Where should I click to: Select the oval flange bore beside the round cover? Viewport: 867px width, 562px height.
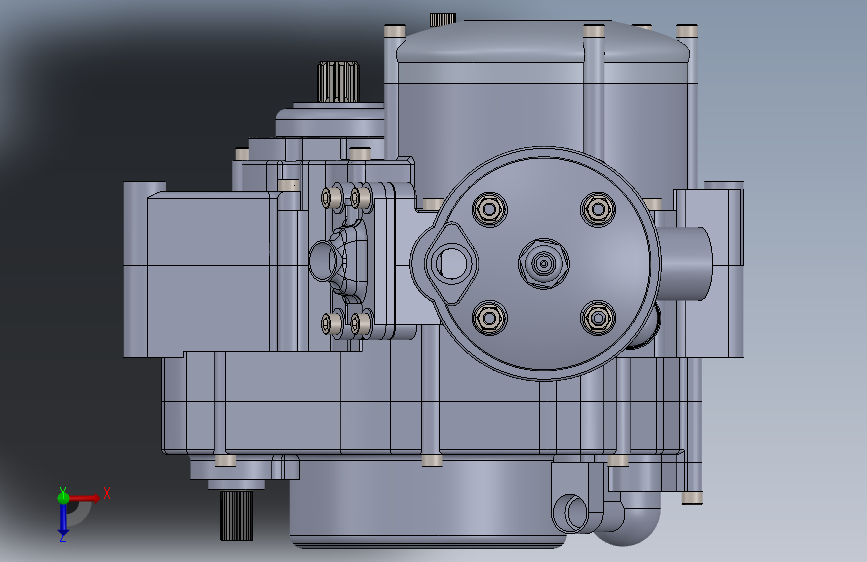click(x=451, y=264)
